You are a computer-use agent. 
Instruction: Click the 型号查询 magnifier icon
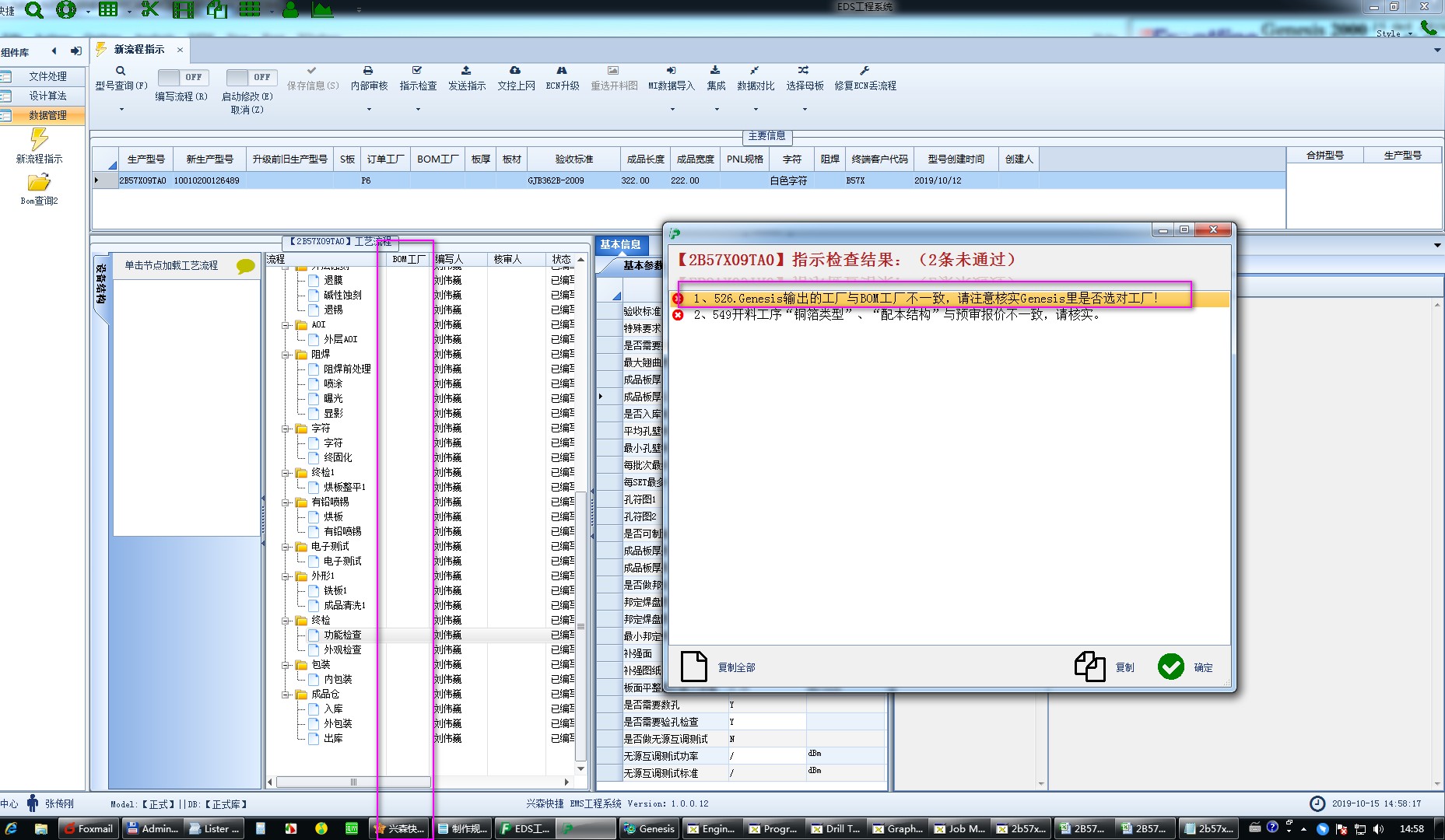(x=121, y=71)
